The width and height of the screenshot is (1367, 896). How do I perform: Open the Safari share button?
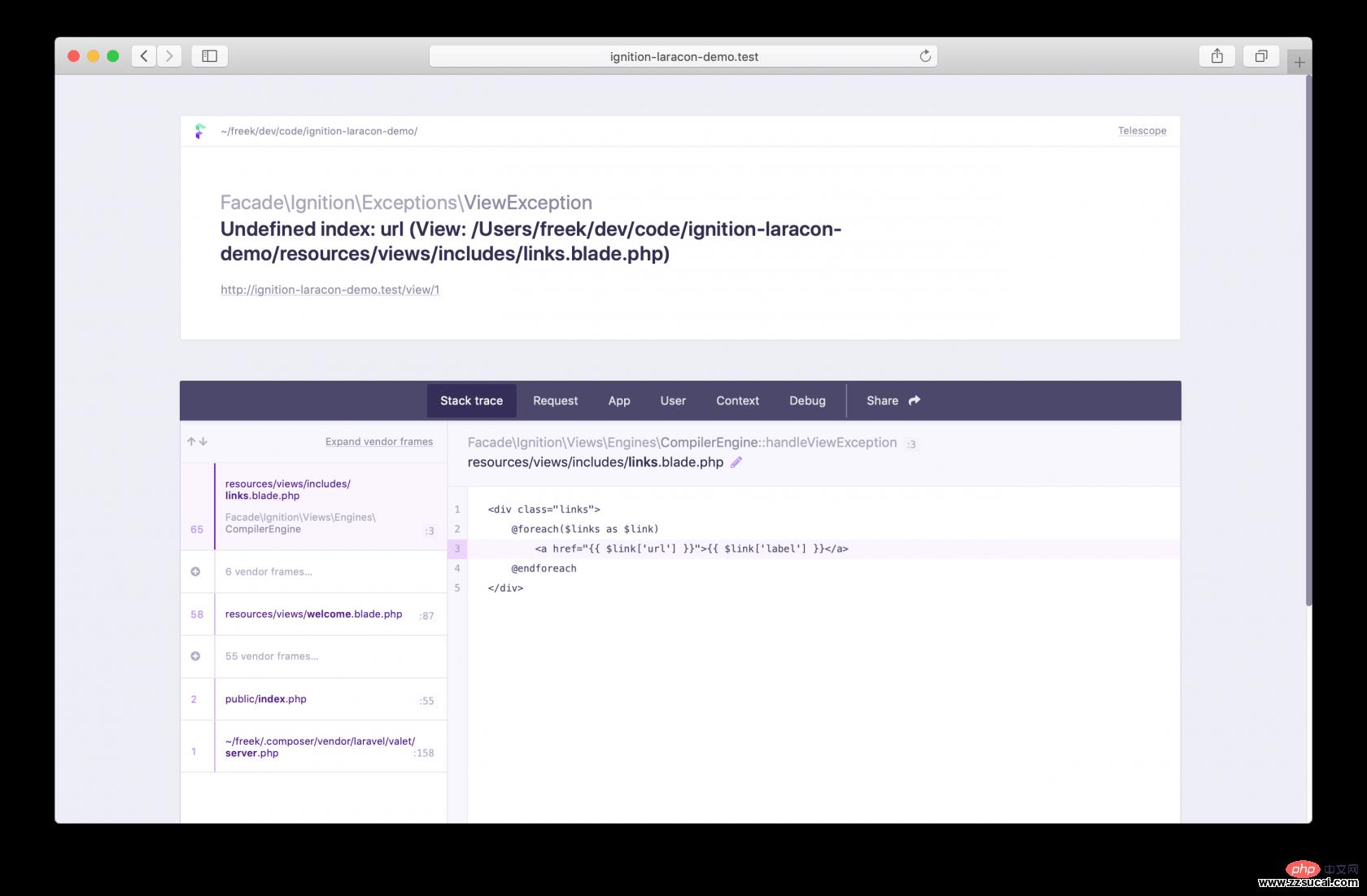[1217, 56]
